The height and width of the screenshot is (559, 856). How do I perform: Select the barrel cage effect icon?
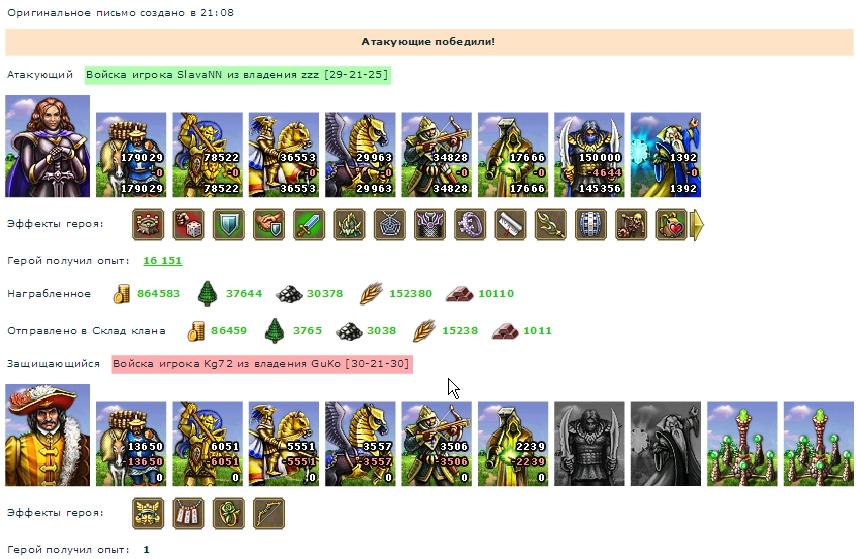coord(591,224)
